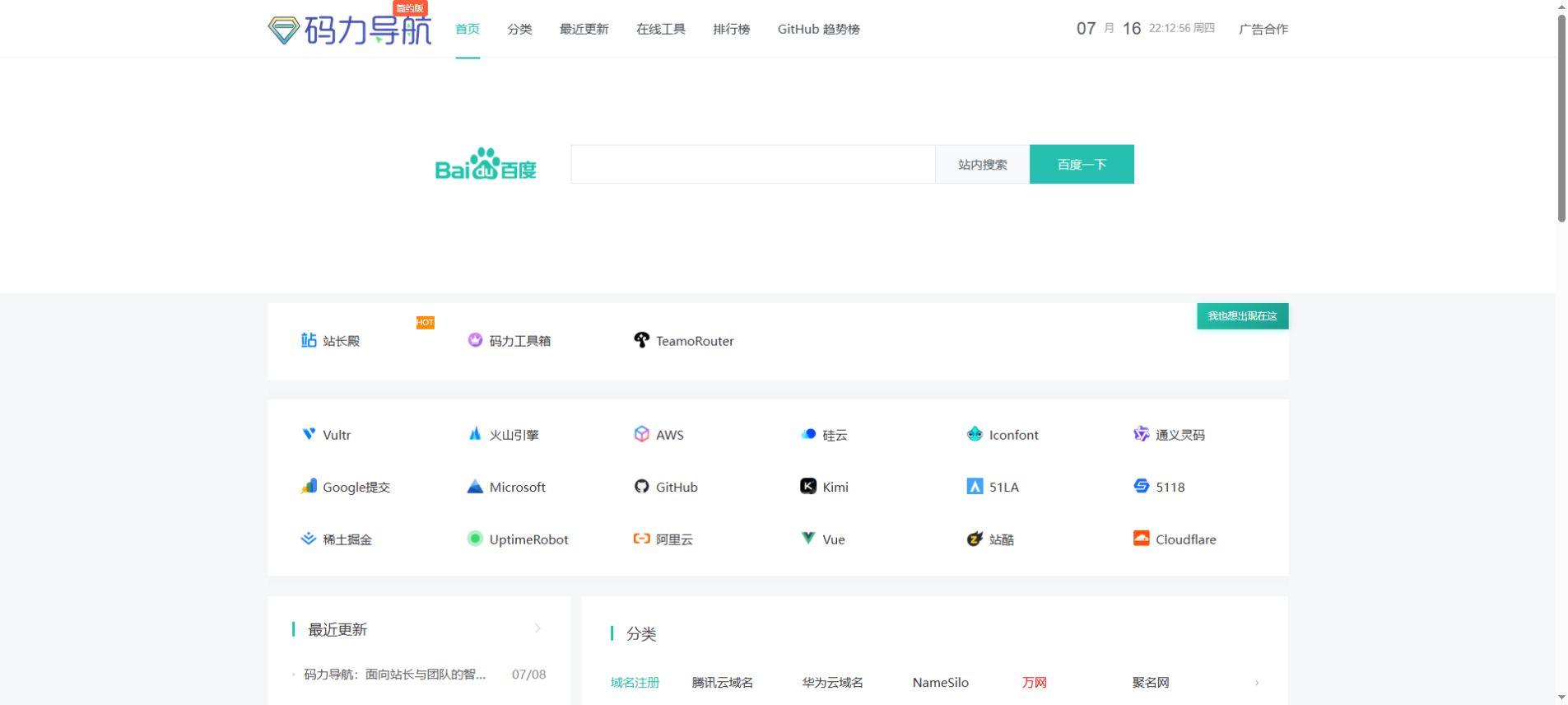Click the 最近更新 section heading

click(x=337, y=629)
